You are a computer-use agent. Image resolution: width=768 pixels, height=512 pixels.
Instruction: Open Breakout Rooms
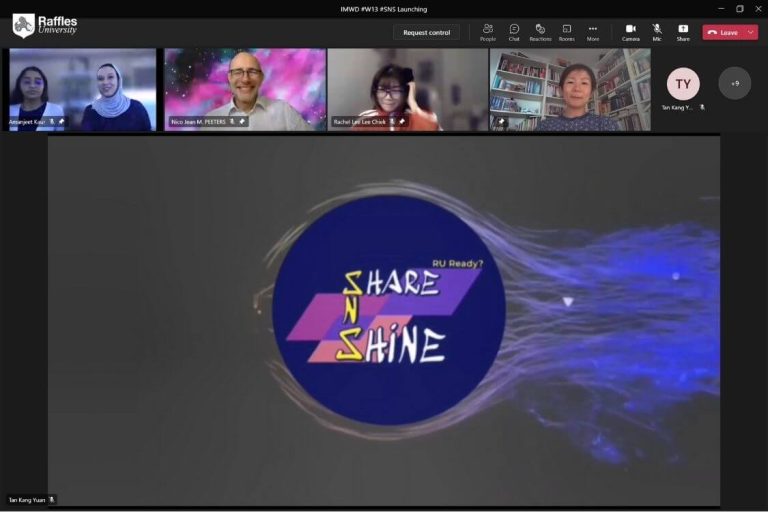[566, 32]
